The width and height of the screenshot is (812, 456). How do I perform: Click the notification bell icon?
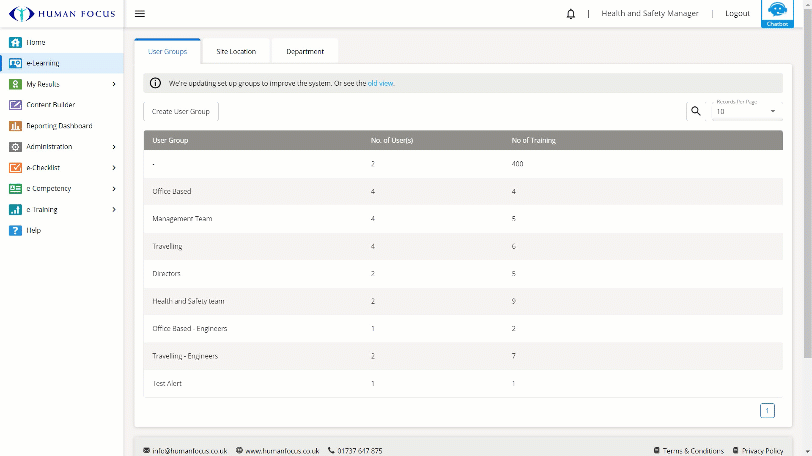pos(570,14)
